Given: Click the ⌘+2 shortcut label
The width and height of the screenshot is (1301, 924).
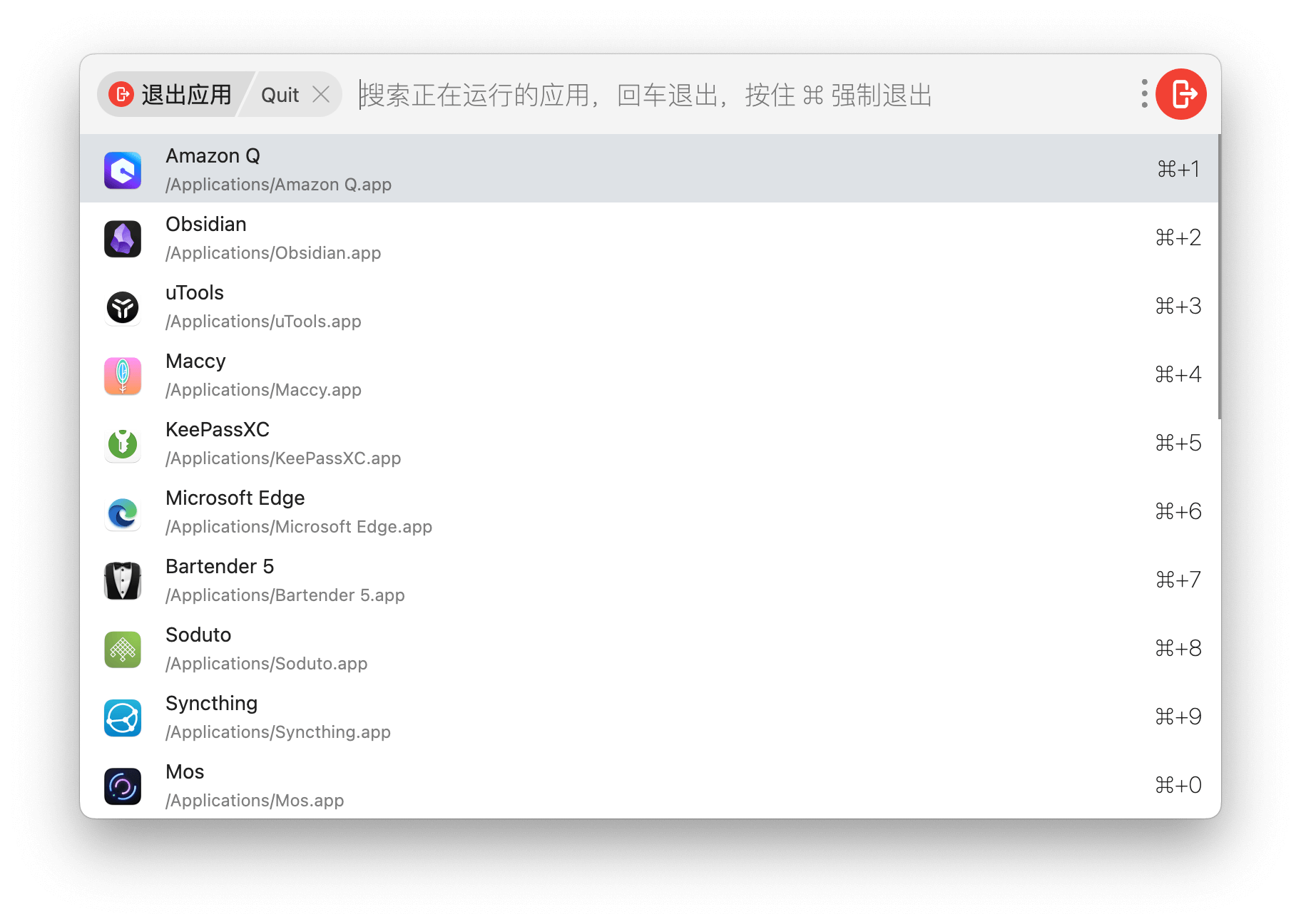Looking at the screenshot, I should tap(1178, 237).
